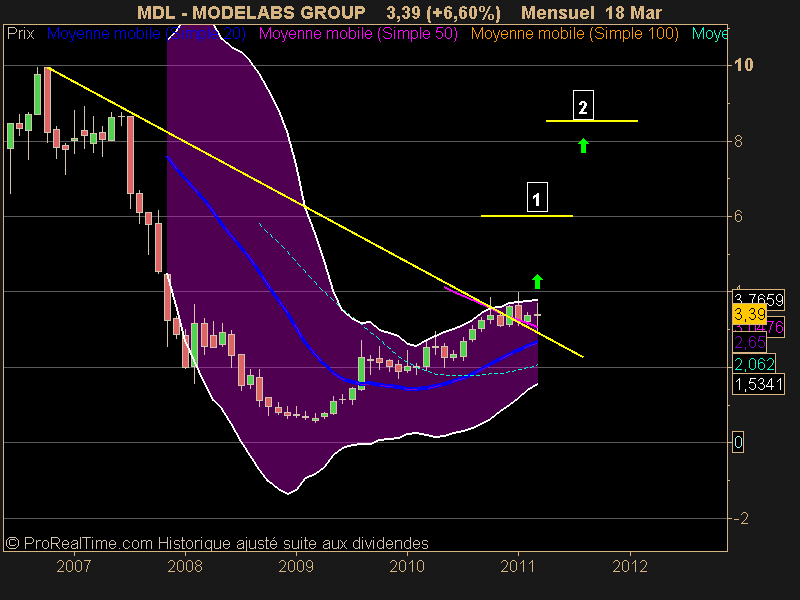Click the quote value 3,39 (+6,60%) in the header
This screenshot has height=600, width=800.
443,12
